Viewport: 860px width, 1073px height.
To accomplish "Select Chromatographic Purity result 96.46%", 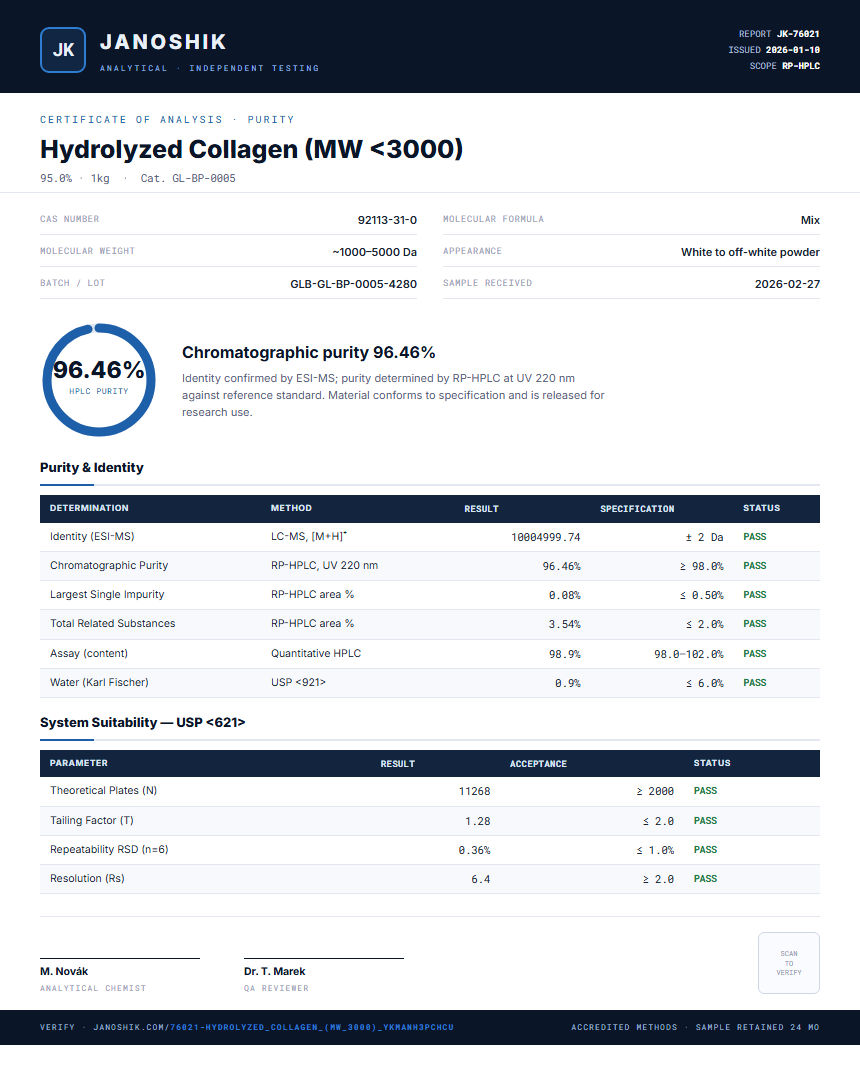I will coord(561,566).
